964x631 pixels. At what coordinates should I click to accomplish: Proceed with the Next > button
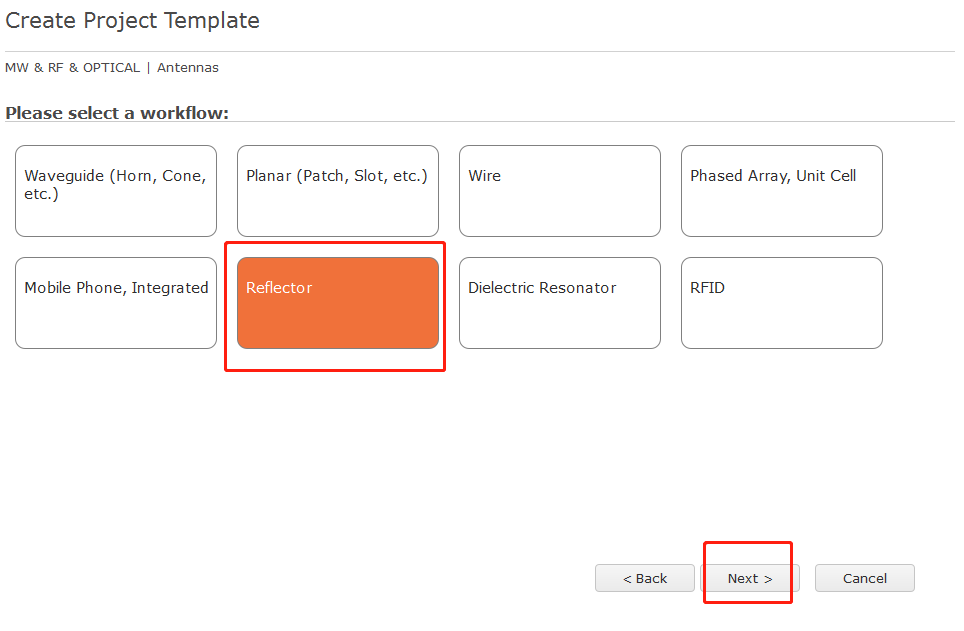point(749,578)
